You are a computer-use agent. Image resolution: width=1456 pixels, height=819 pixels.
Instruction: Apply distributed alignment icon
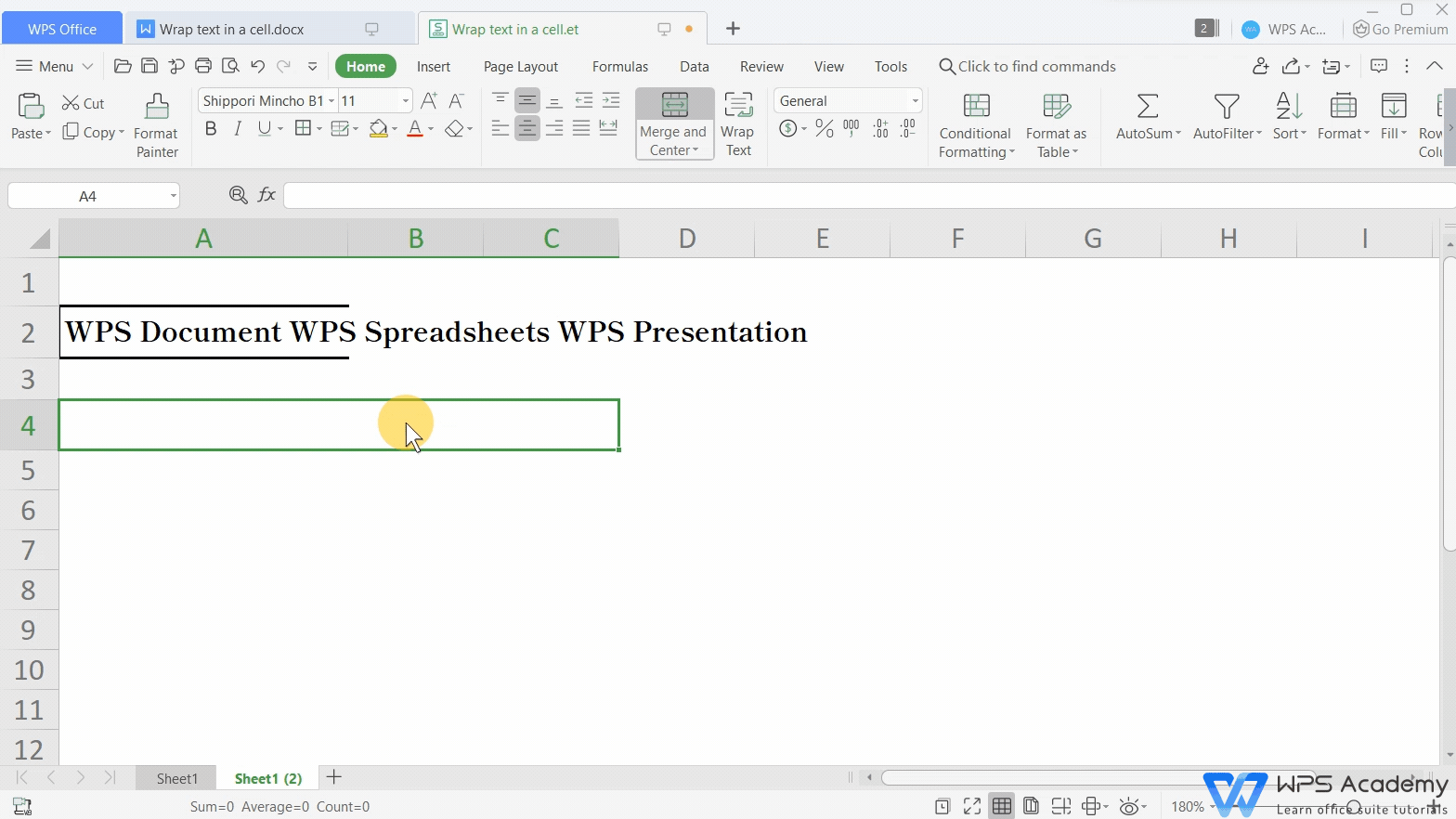point(608,128)
